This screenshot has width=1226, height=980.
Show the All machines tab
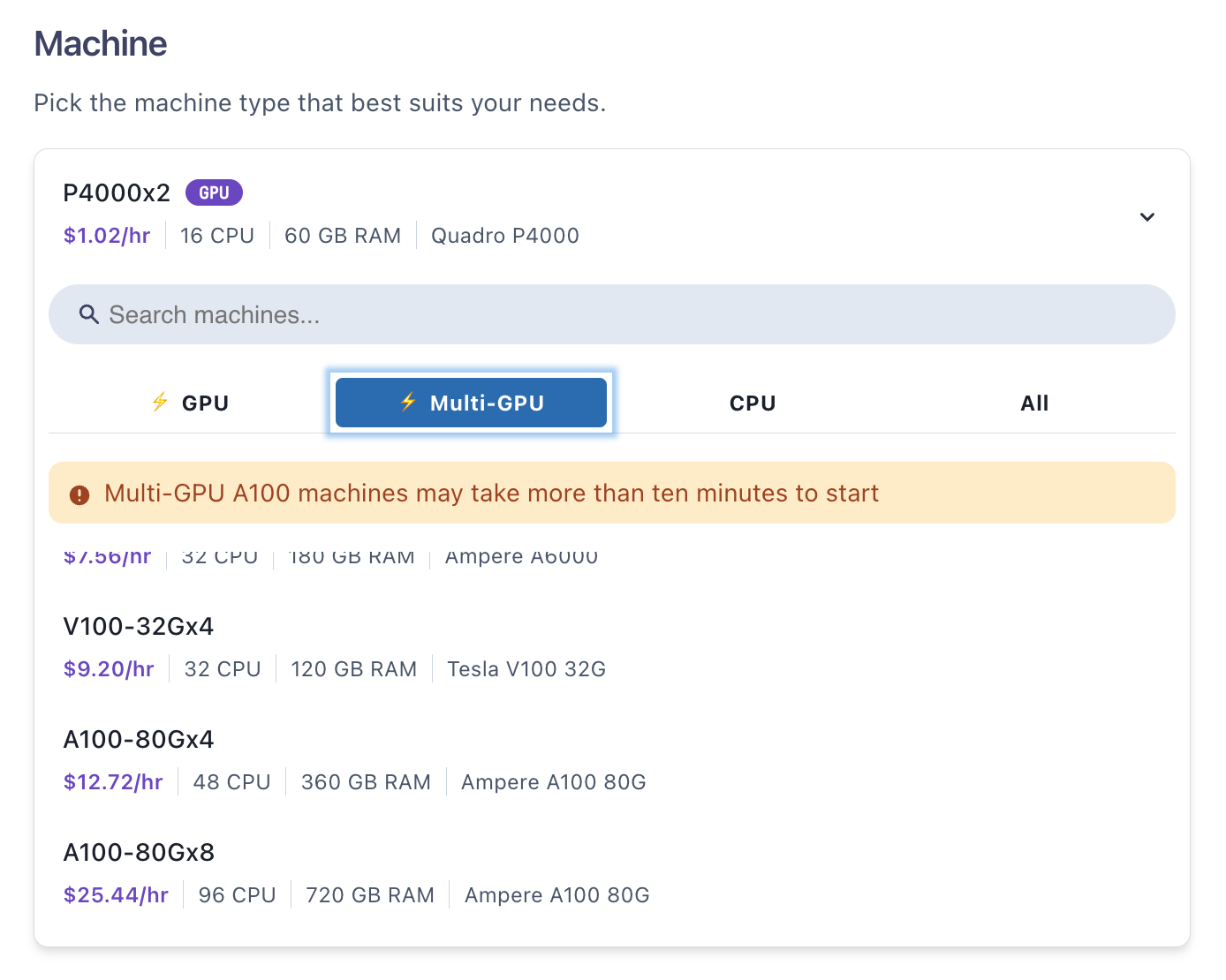pyautogui.click(x=1034, y=403)
